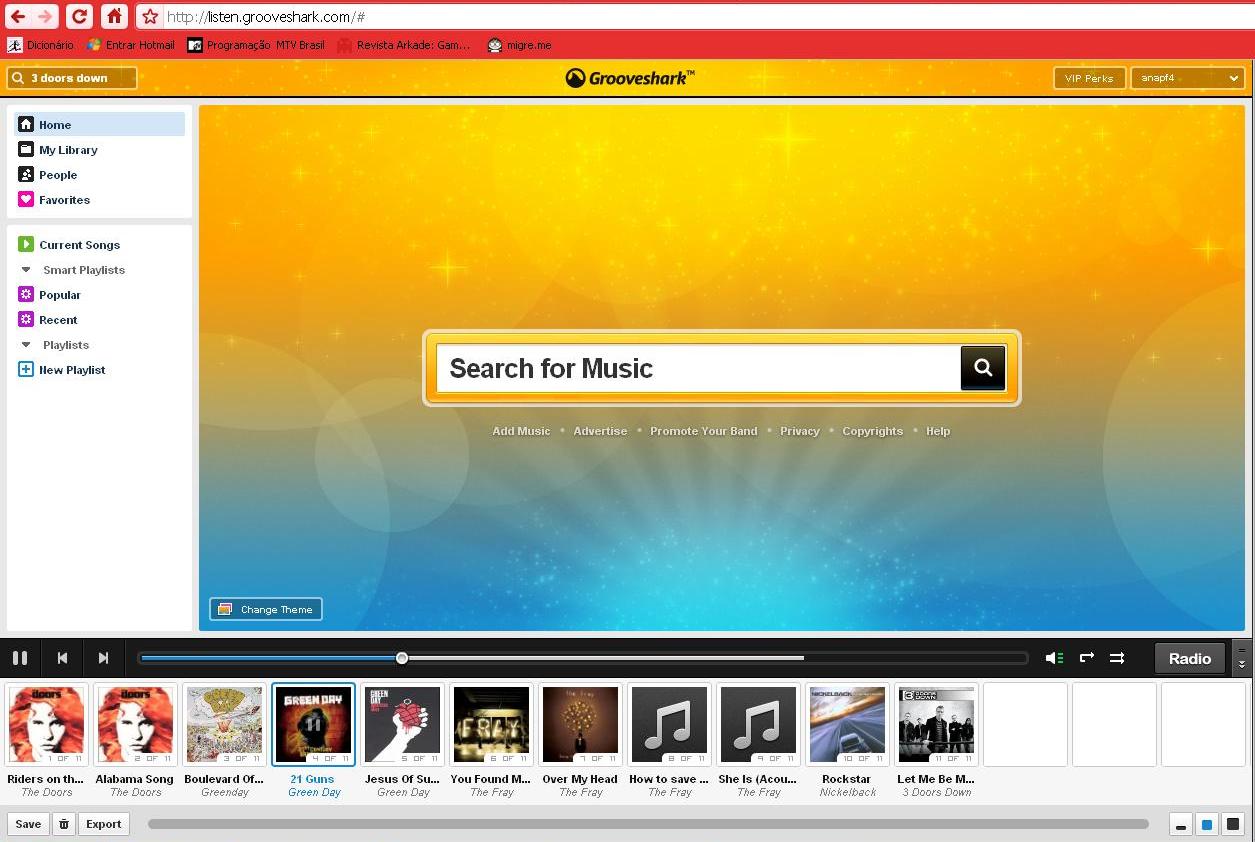Click the queue horizontal scrollbar
1255x842 pixels.
[648, 824]
